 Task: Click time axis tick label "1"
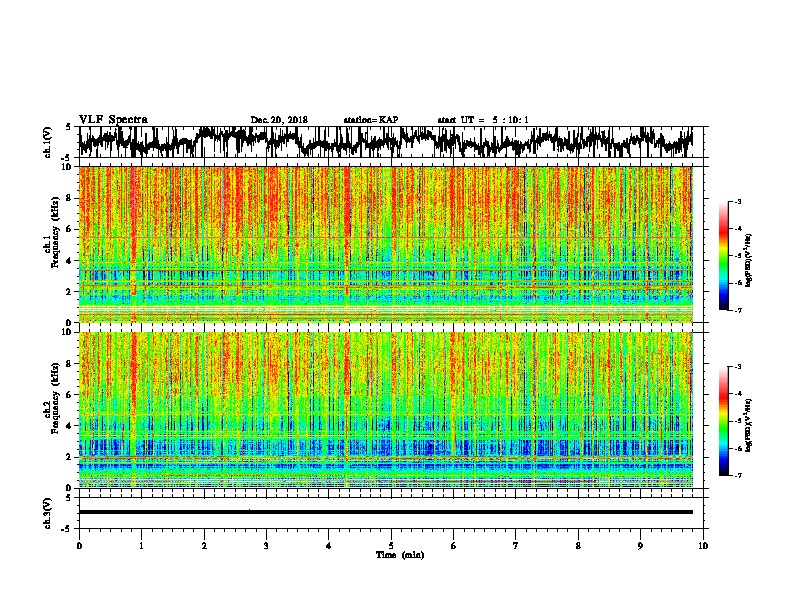(x=141, y=546)
